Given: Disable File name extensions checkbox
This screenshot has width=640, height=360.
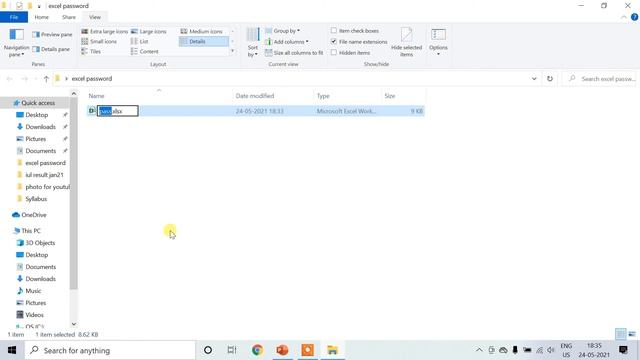Looking at the screenshot, I should (x=334, y=42).
